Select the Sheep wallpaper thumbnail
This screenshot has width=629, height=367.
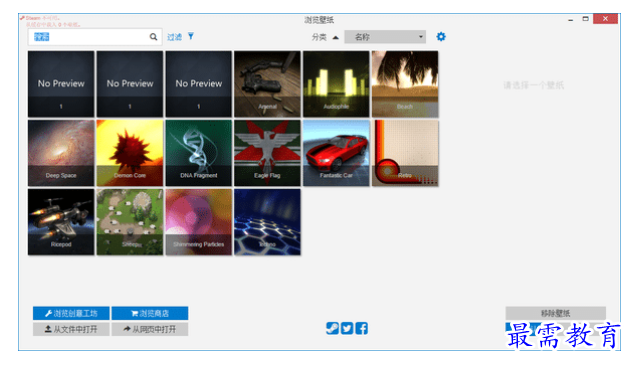click(x=130, y=222)
